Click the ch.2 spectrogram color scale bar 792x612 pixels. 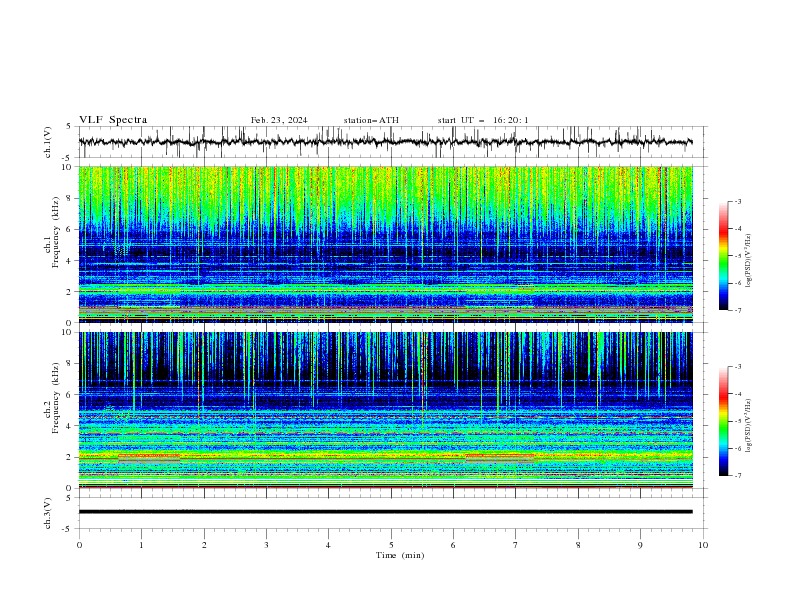click(x=723, y=421)
